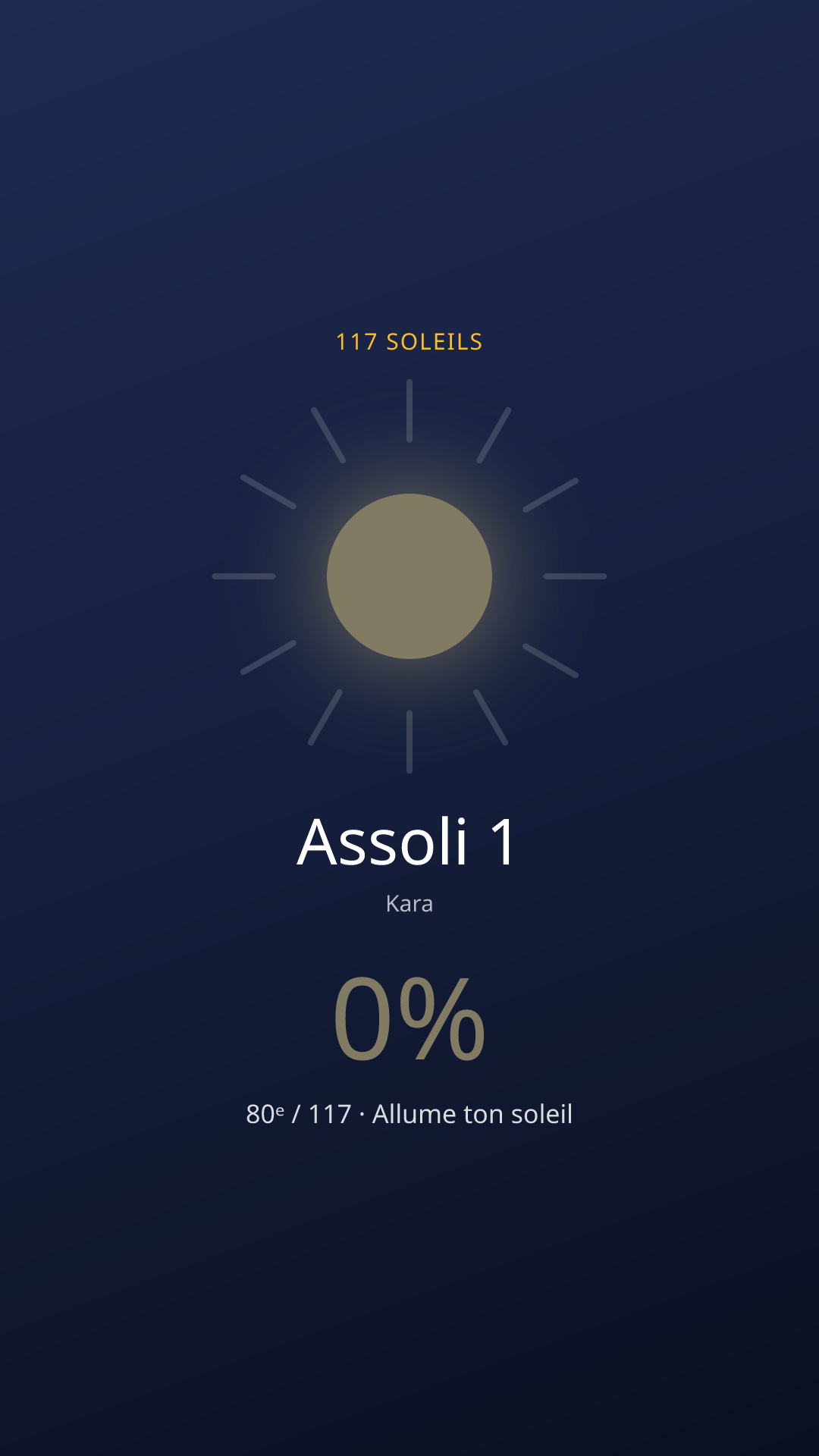Click the two o'clock sun ray
Image resolution: width=819 pixels, height=1456 pixels.
coord(551,495)
